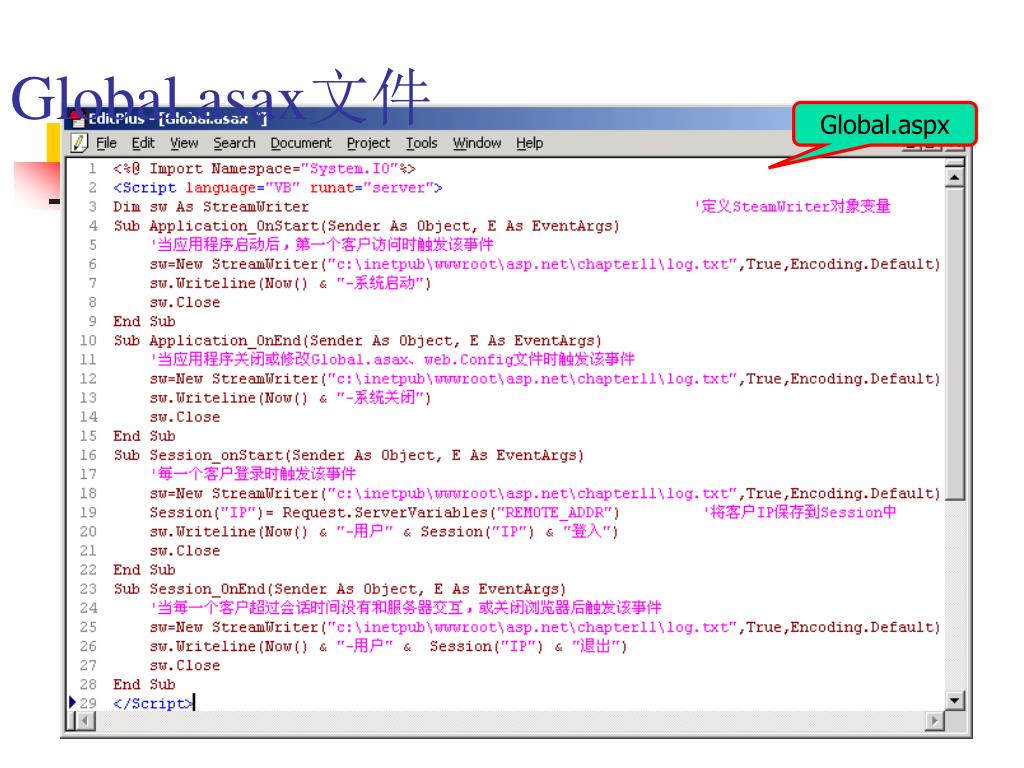1024x768 pixels.
Task: Open the Project menu
Action: (x=368, y=143)
